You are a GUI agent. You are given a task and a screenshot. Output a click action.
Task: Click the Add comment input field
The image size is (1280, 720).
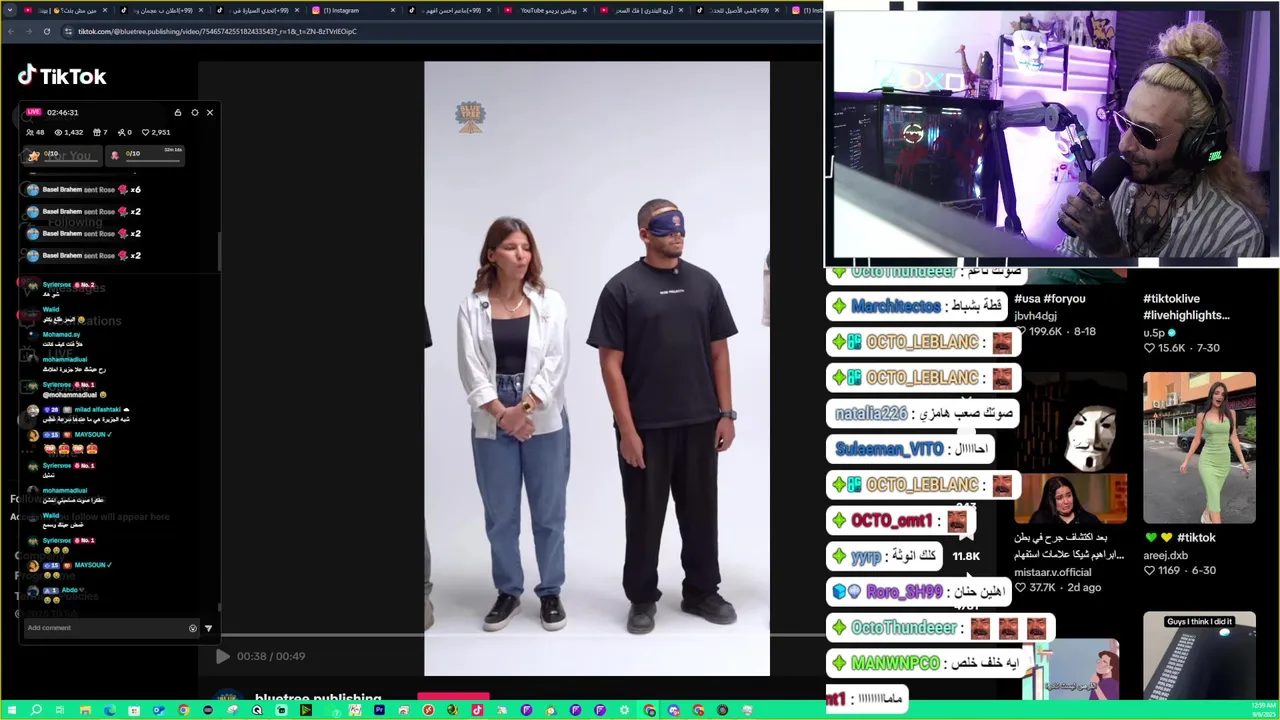[x=105, y=628]
